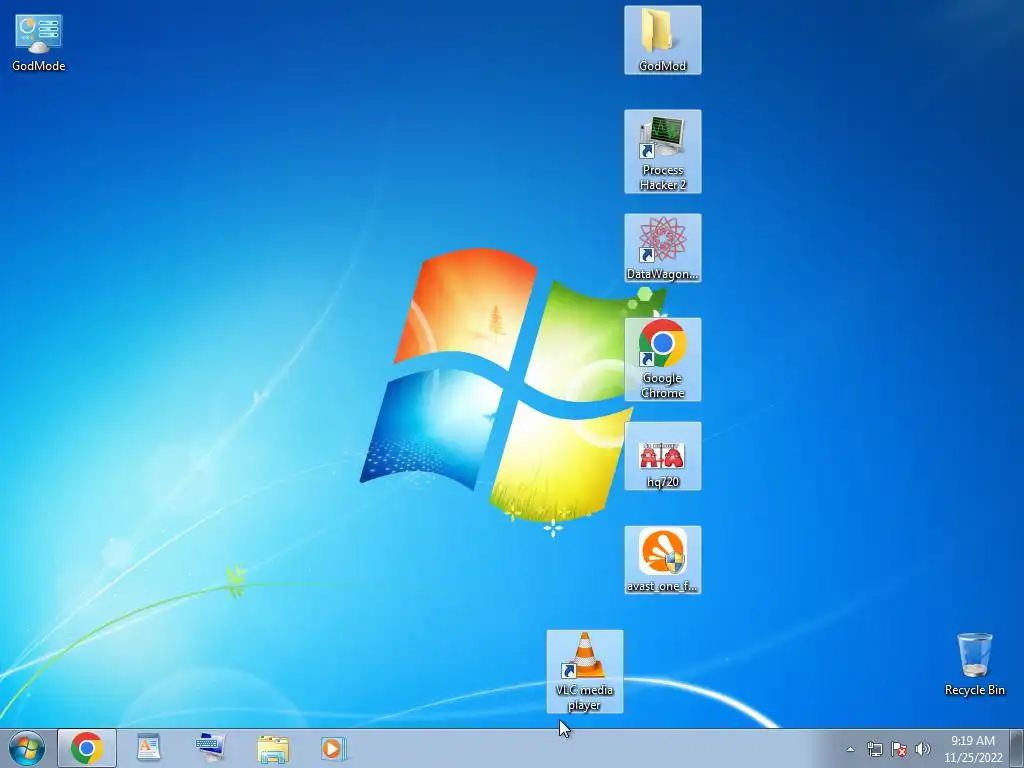Select the Process Hacker 2 shortcut
The height and width of the screenshot is (768, 1024).
663,152
